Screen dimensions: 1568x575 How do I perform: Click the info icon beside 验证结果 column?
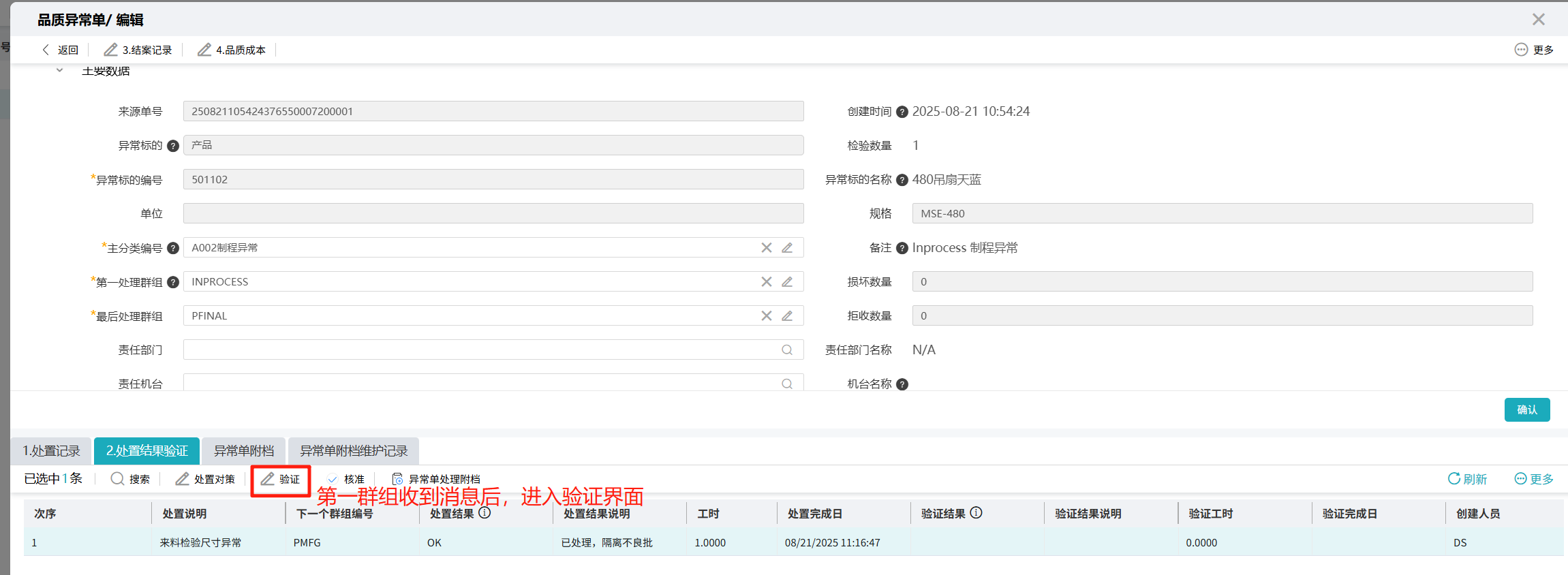coord(977,513)
